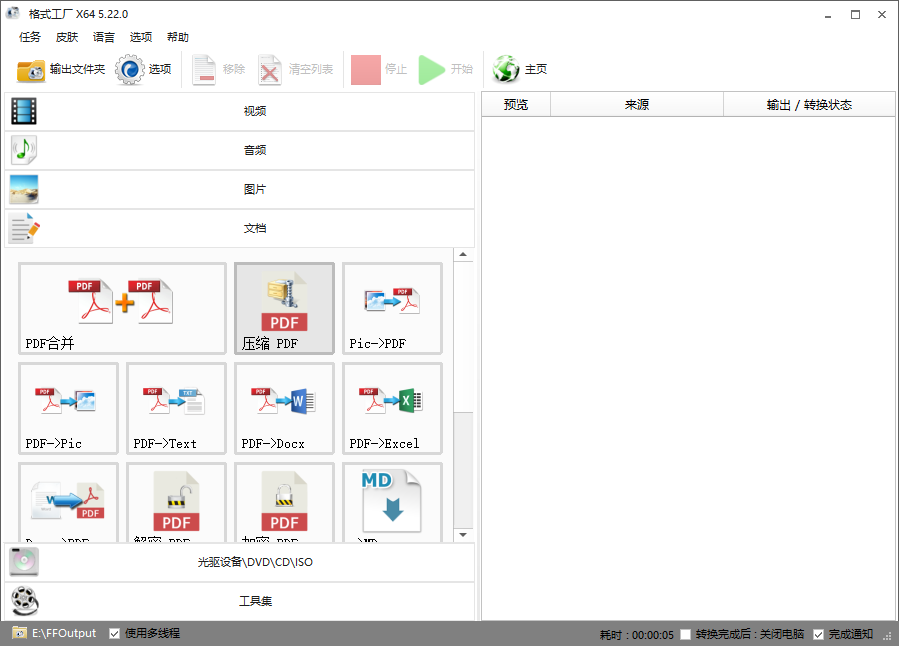Click the 输出 / 转换状态 column header
The height and width of the screenshot is (646, 899).
[809, 105]
